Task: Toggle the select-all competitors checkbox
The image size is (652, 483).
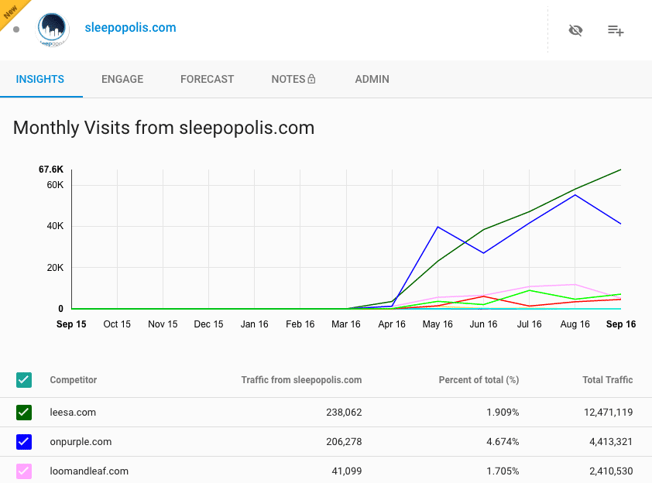Action: pos(24,380)
